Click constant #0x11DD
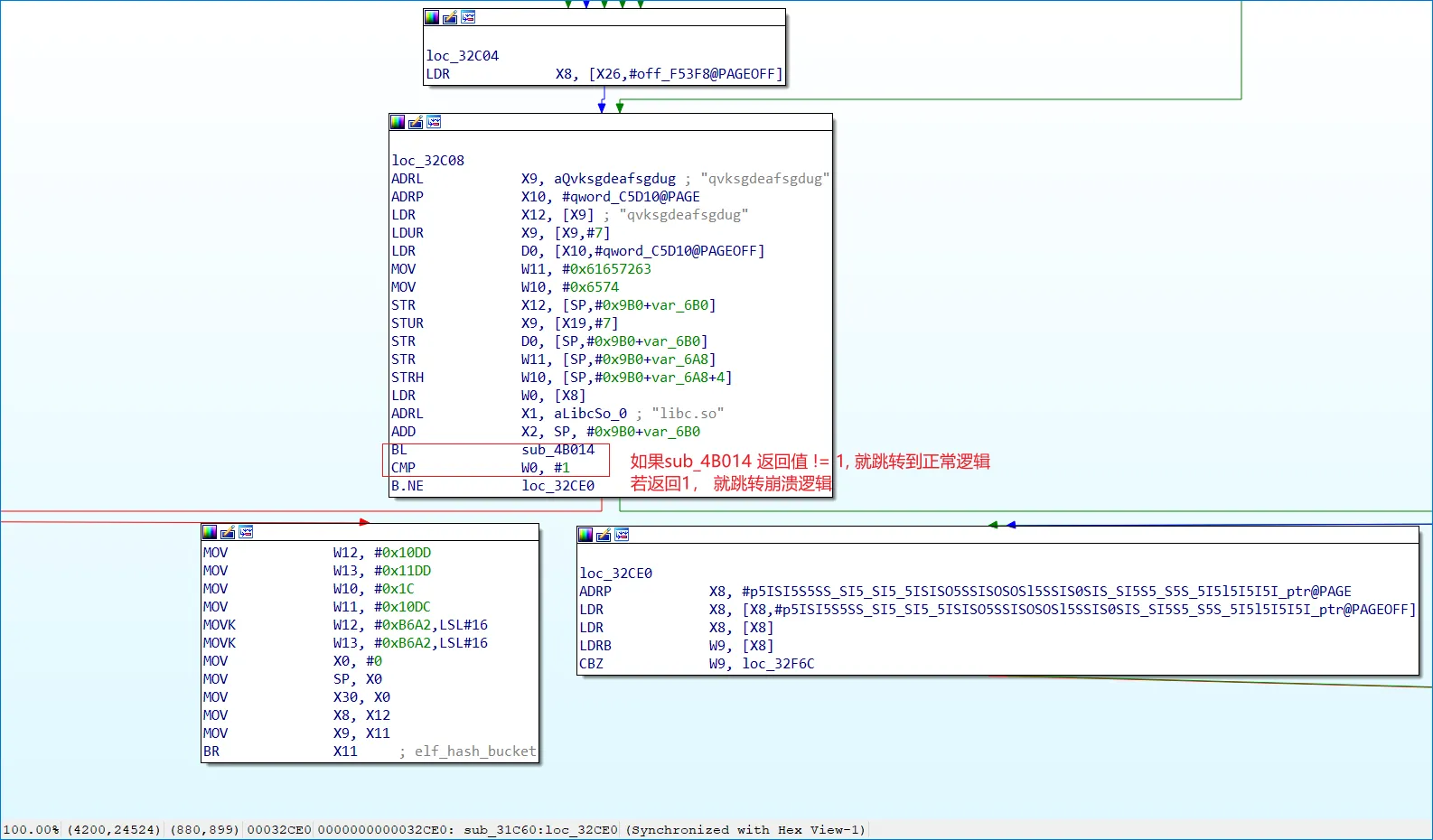The image size is (1433, 840). [x=403, y=571]
